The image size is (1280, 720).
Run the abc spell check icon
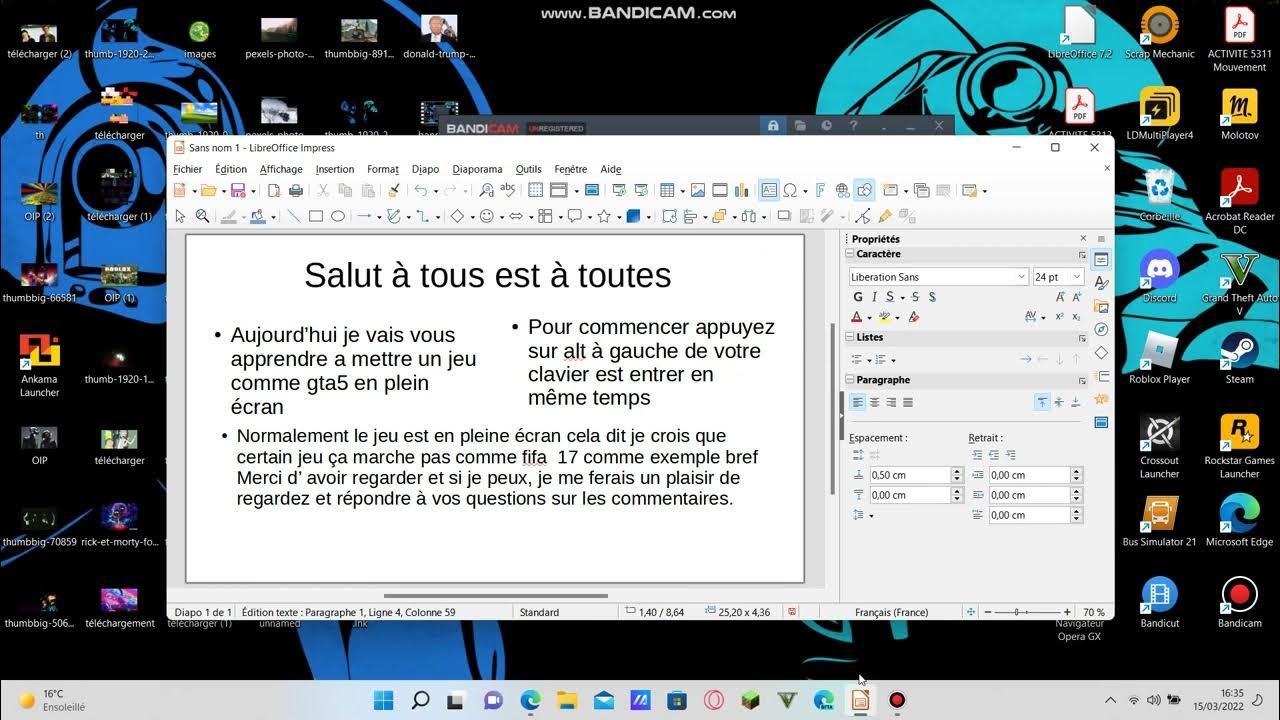pos(508,190)
